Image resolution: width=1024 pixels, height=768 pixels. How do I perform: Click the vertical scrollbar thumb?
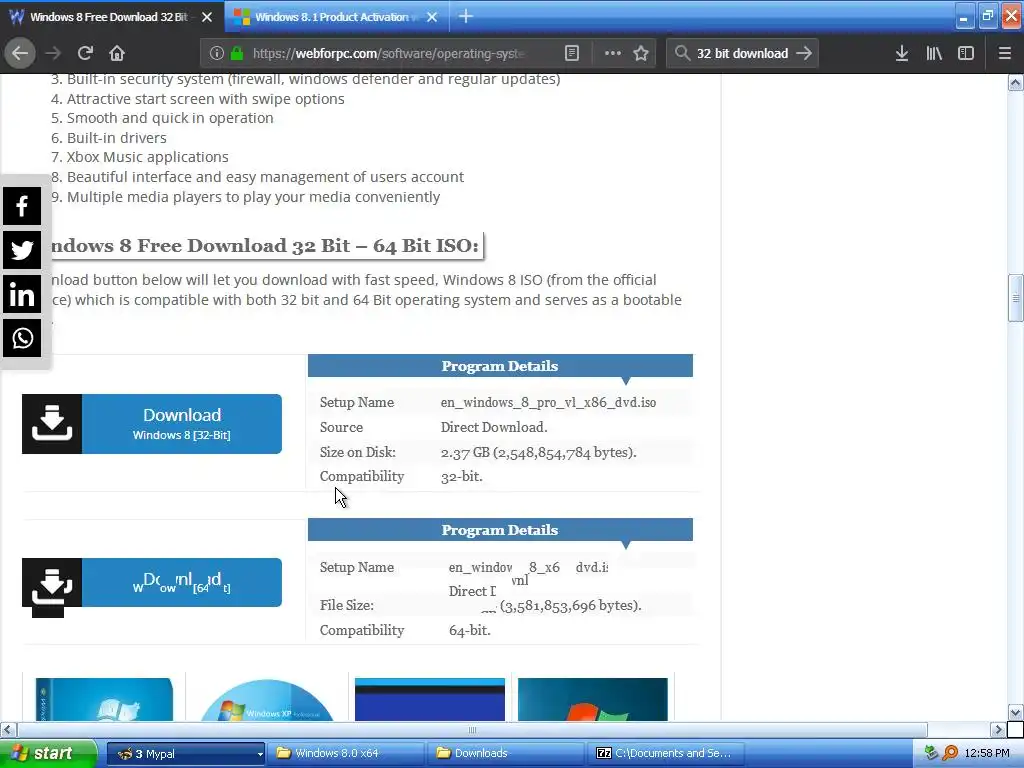[x=1015, y=298]
